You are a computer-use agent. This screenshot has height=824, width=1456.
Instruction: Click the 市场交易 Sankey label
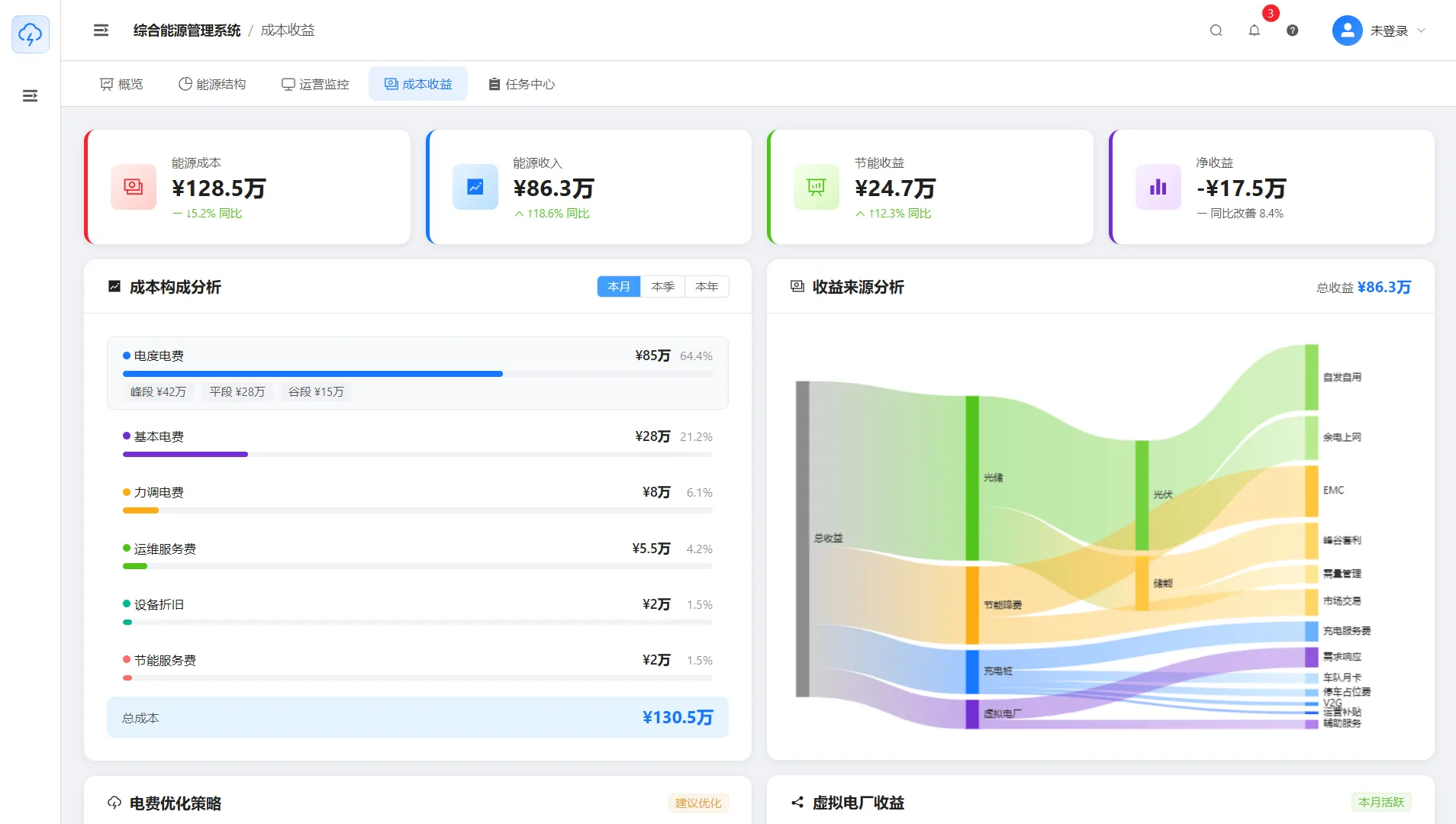[x=1342, y=601]
